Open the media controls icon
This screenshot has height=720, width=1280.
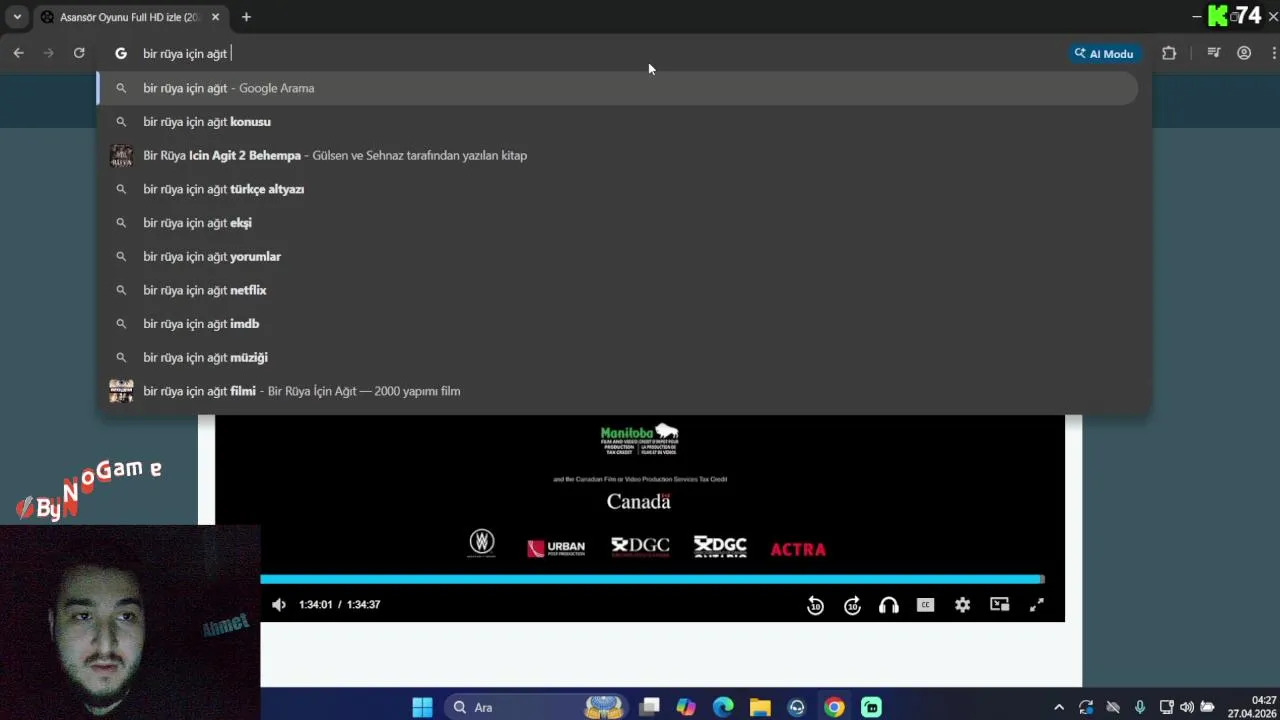click(1214, 53)
